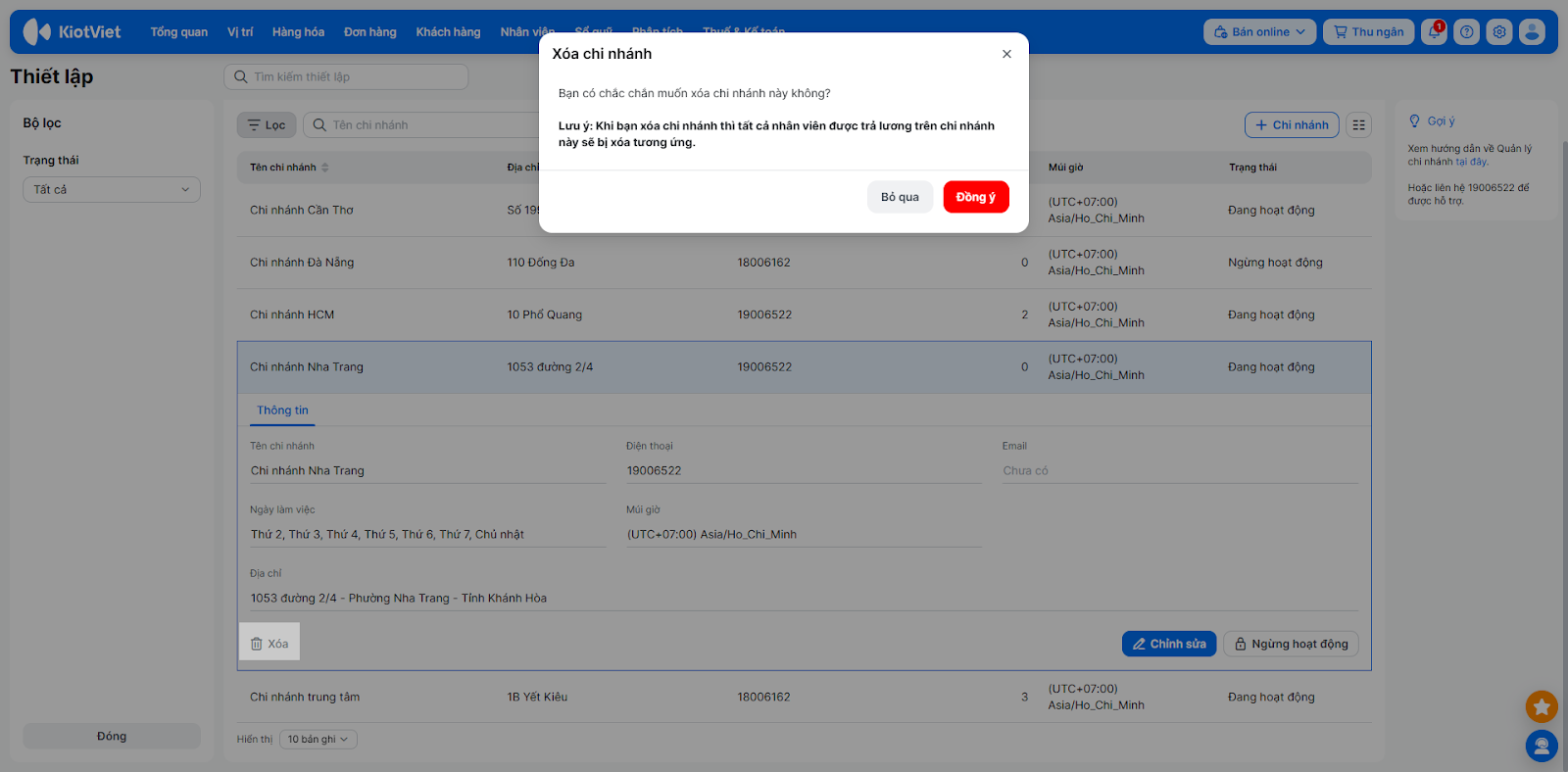Image resolution: width=1568 pixels, height=772 pixels.
Task: Click the Bỏ qua button
Action: (x=900, y=197)
